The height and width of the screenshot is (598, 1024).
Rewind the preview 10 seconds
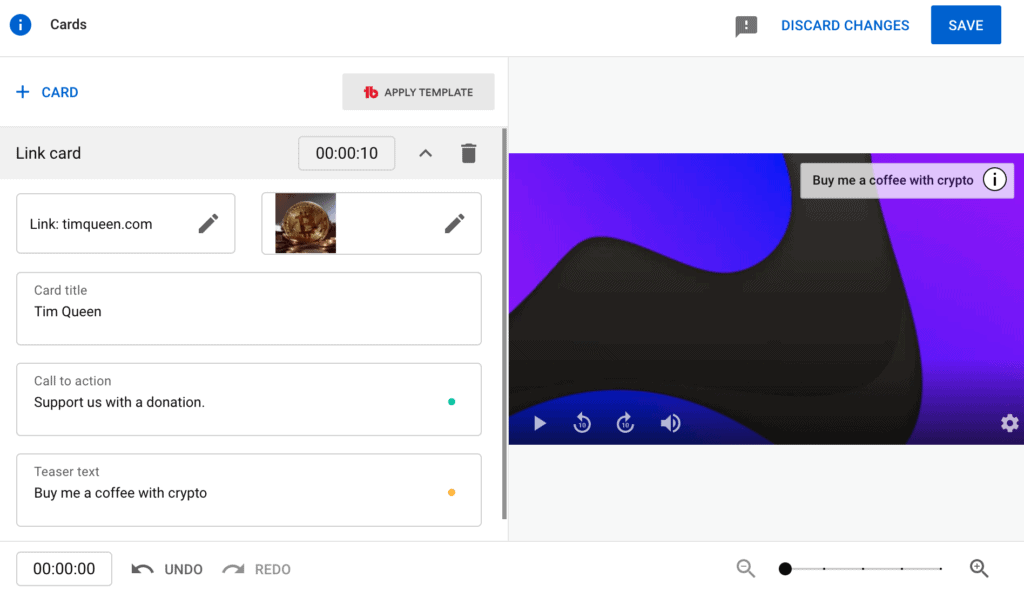[582, 423]
